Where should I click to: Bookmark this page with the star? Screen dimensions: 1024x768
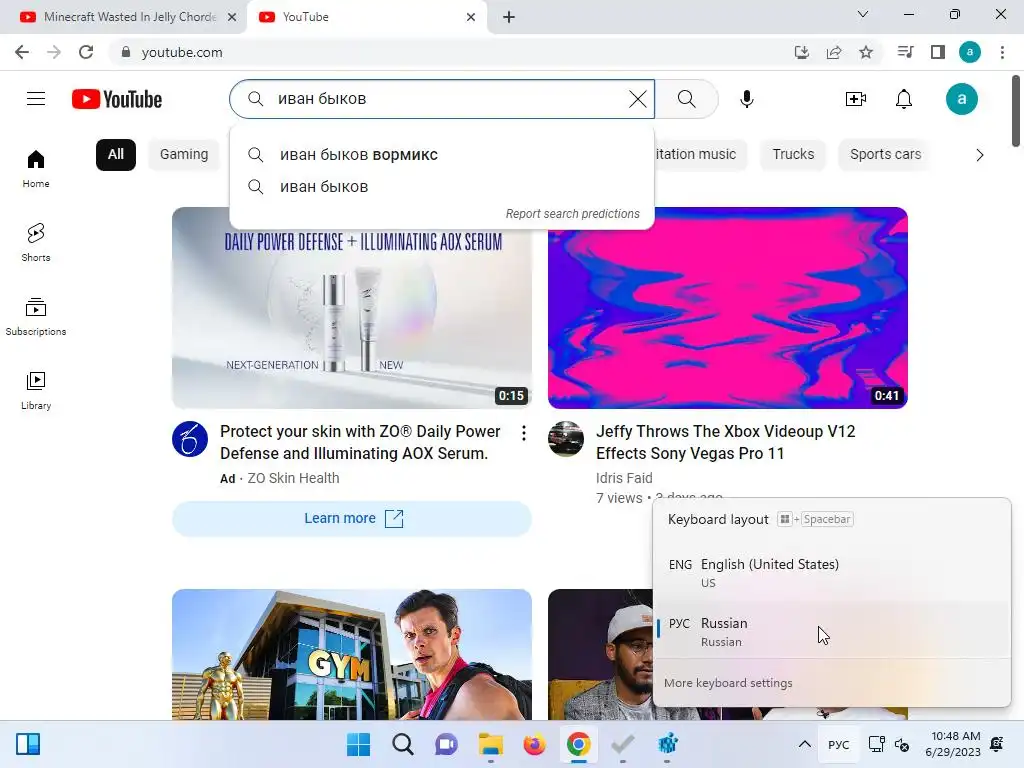point(866,52)
